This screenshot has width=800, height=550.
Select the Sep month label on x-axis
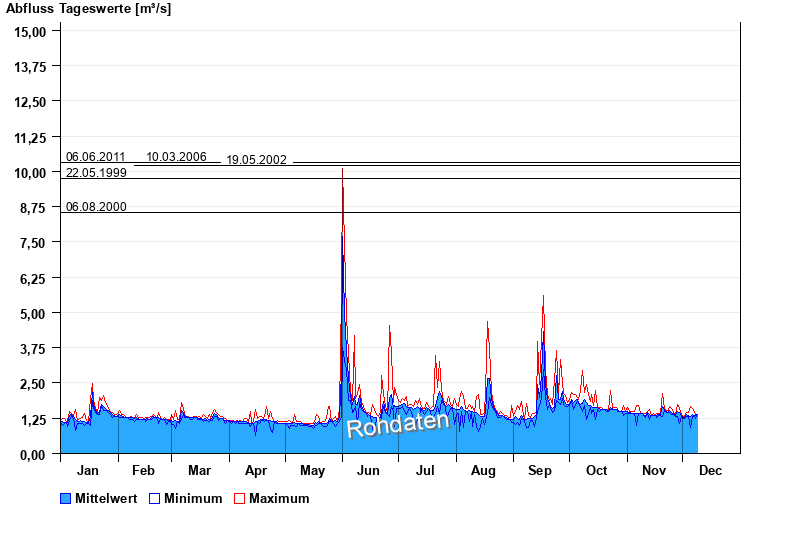point(540,470)
